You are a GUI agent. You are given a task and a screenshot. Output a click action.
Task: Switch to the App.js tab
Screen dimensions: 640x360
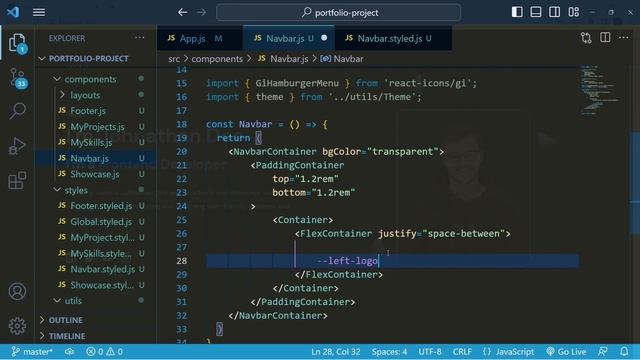point(199,38)
